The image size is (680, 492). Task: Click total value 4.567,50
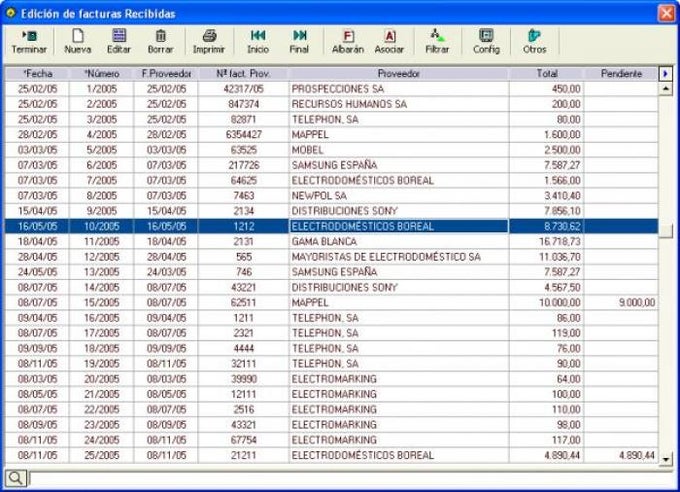546,287
